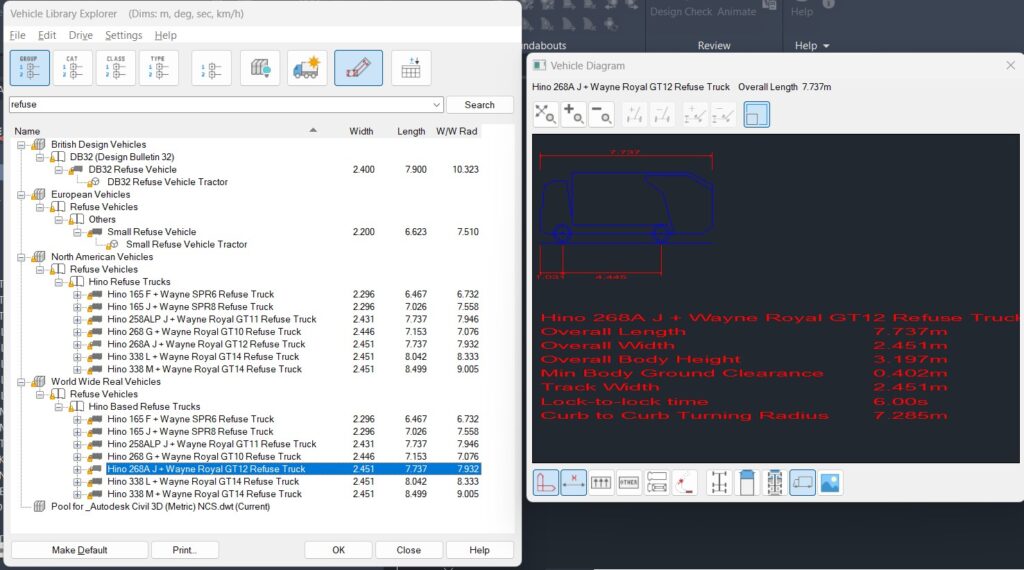Collapse the North American Vehicles node
Viewport: 1024px width, 570px height.
tap(21, 257)
